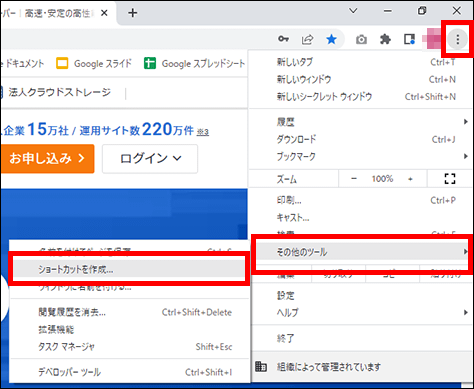Open a new tab with plus button

(x=133, y=13)
